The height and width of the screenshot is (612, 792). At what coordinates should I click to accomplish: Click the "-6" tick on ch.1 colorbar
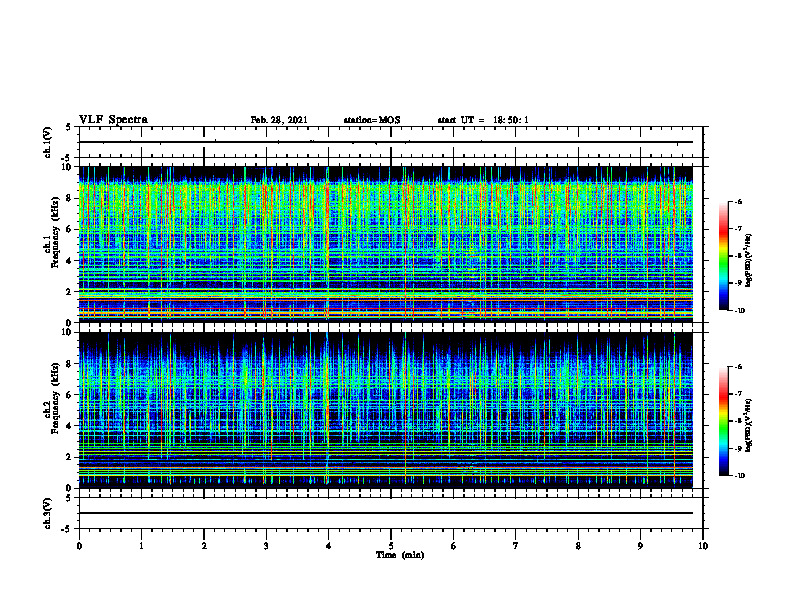point(738,201)
